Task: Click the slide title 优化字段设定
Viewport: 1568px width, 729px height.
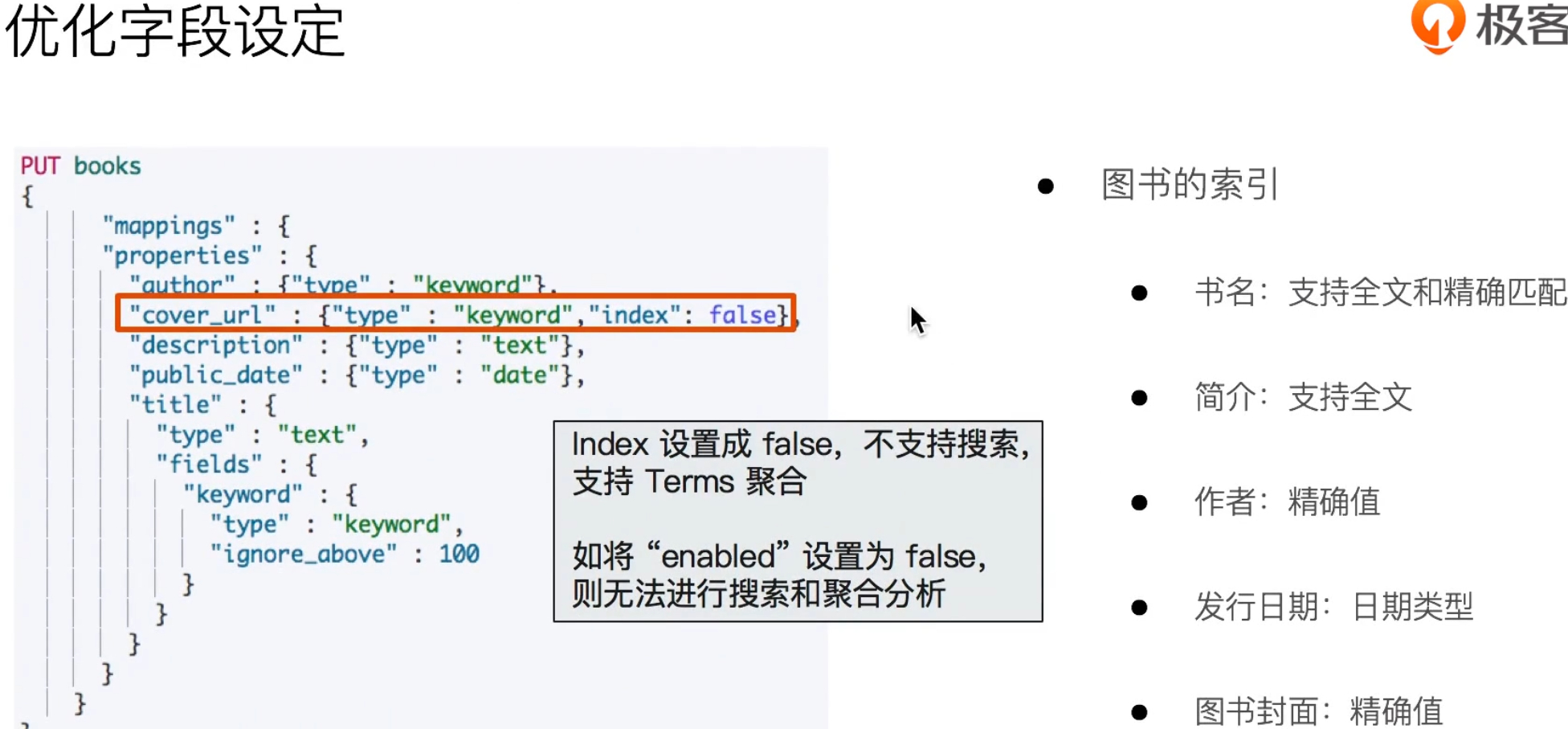Action: 175,32
